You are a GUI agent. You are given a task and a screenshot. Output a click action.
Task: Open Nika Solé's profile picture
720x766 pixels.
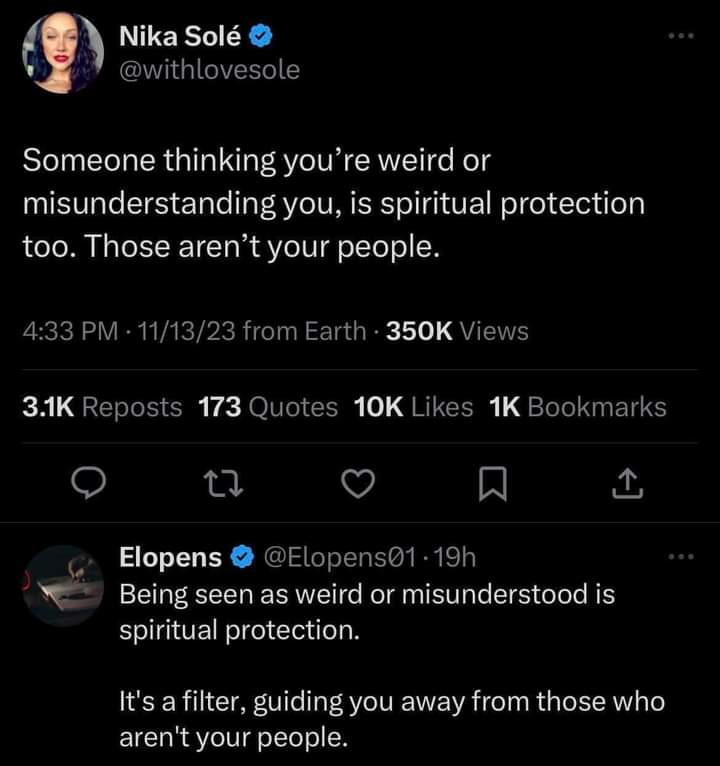tap(62, 55)
